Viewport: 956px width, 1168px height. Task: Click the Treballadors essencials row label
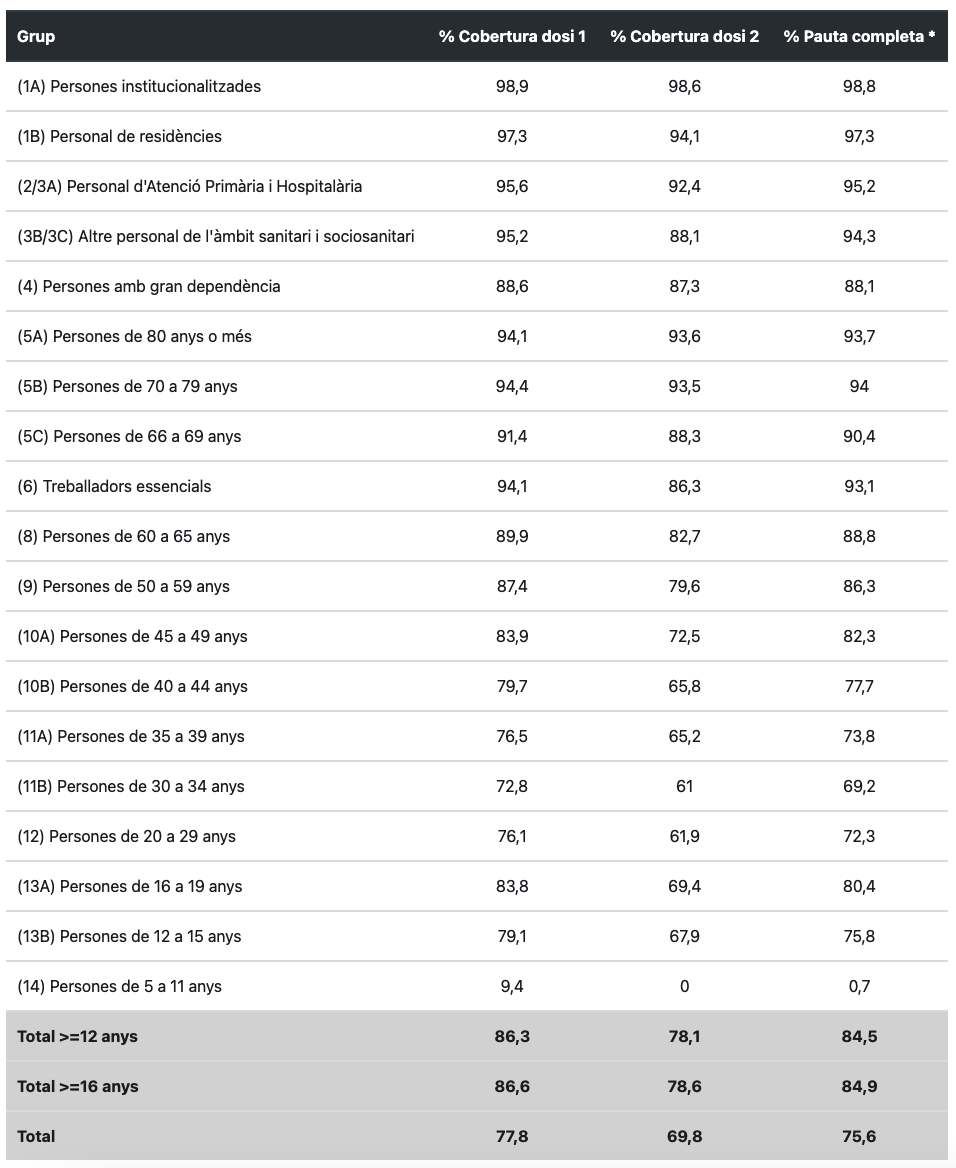(114, 487)
